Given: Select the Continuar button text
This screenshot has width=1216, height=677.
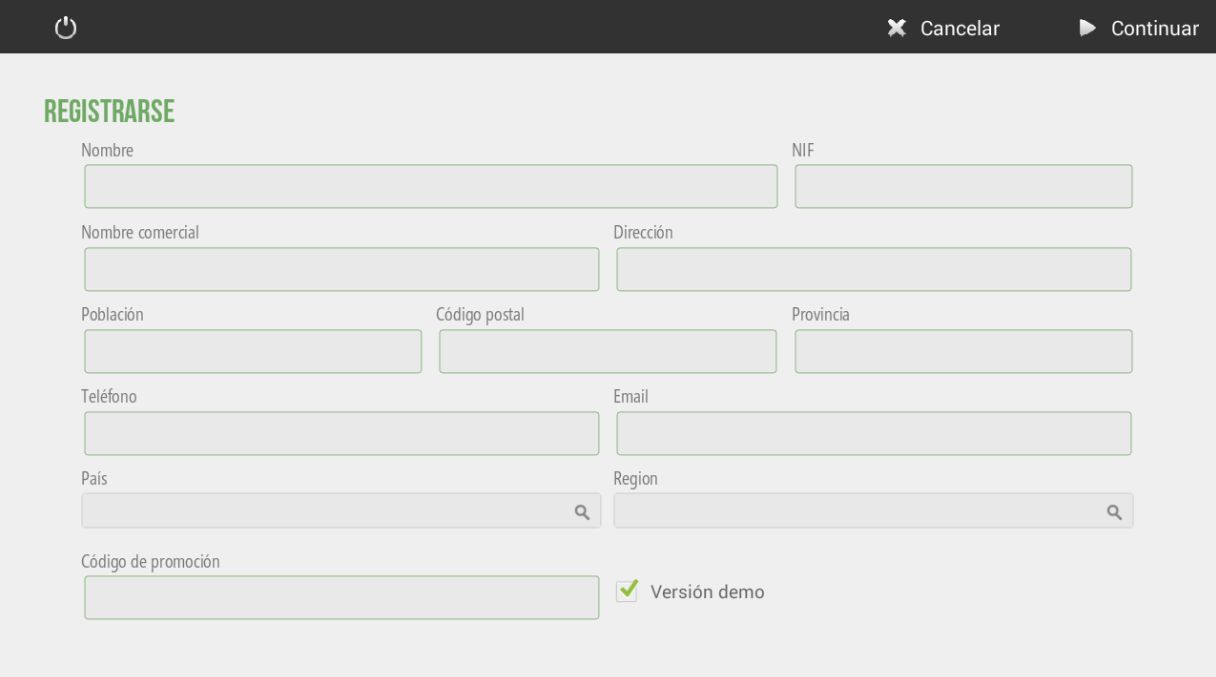Looking at the screenshot, I should click(x=1155, y=29).
